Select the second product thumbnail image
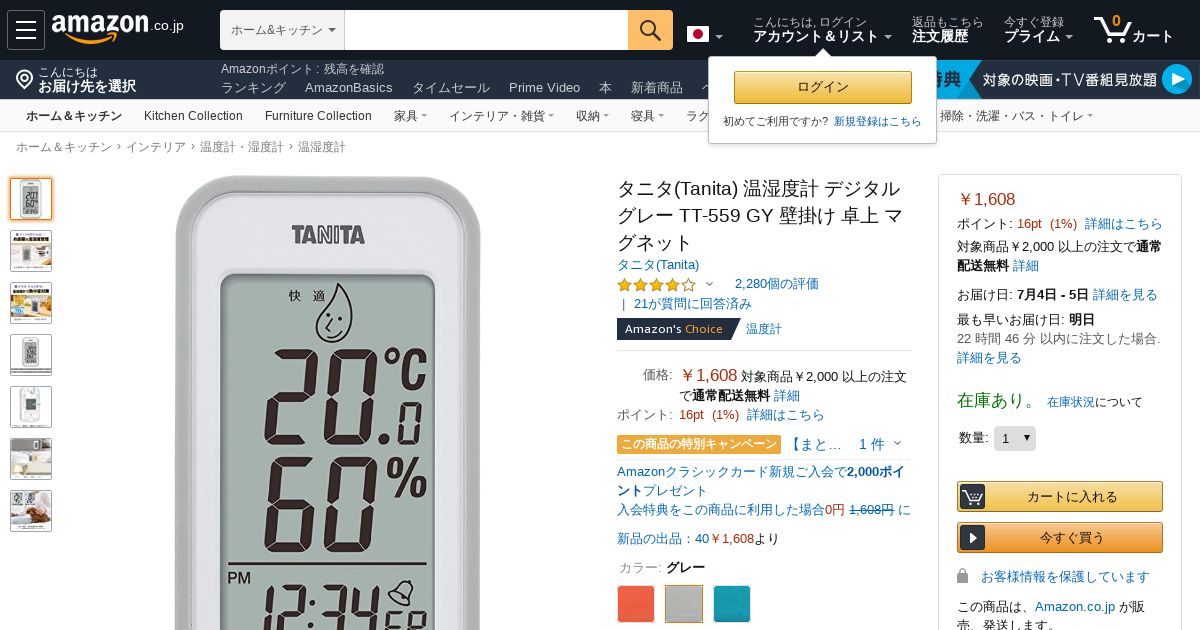1200x630 pixels. [31, 251]
